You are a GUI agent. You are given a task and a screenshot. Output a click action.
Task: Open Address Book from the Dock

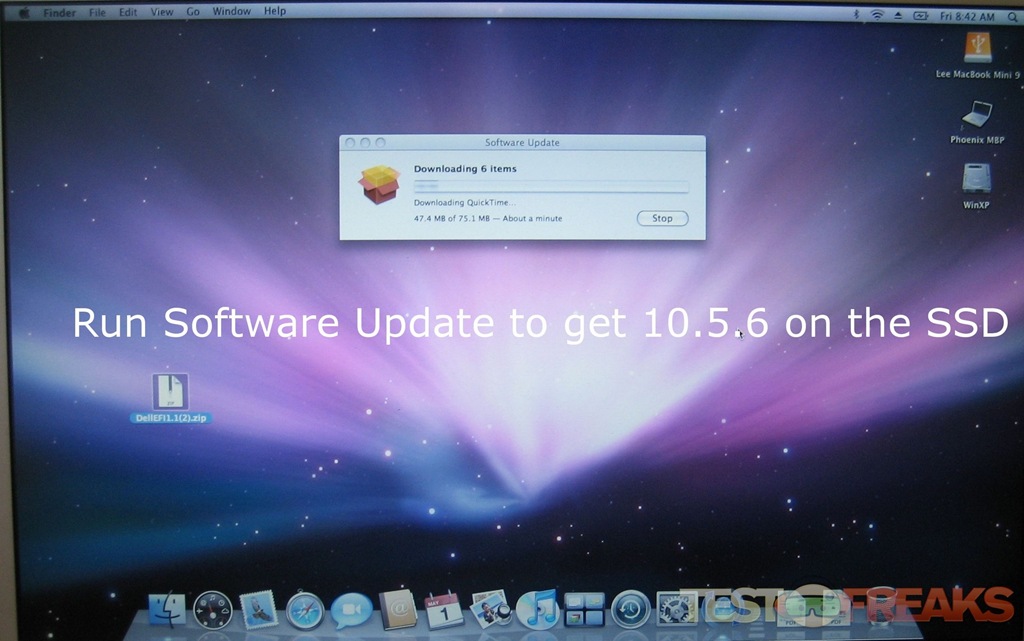tap(397, 609)
